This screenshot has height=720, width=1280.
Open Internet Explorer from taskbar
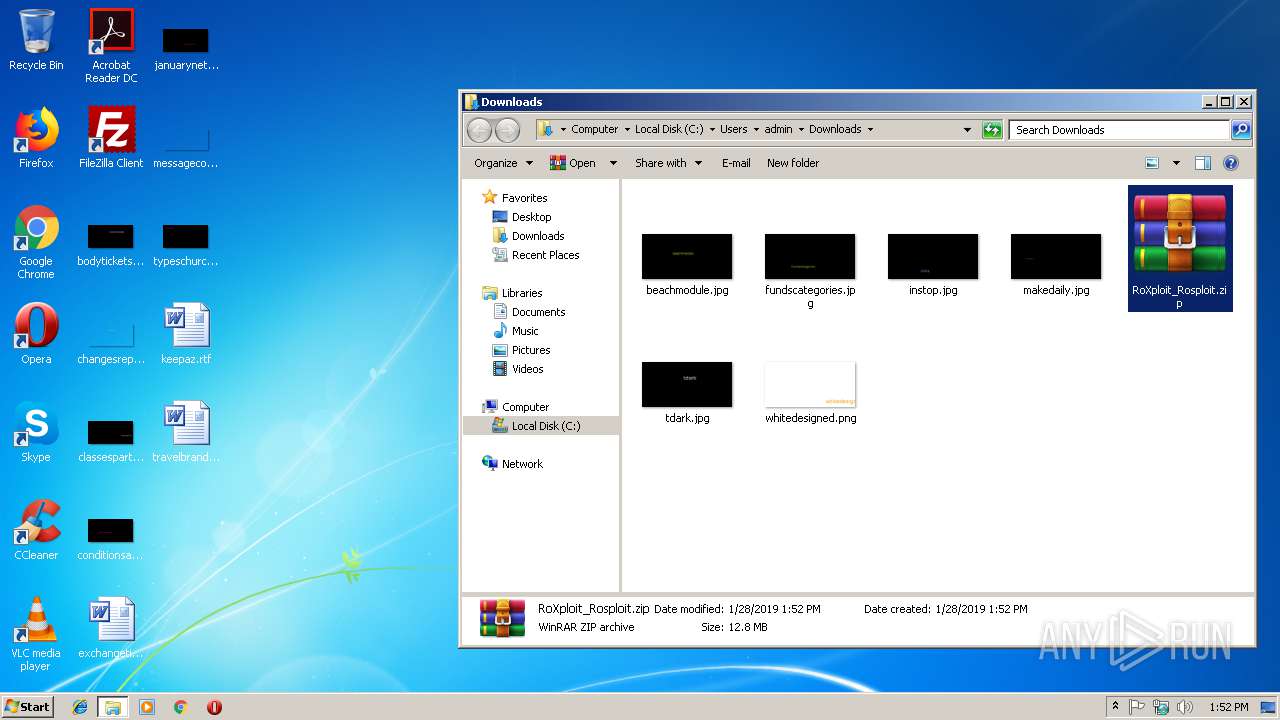pyautogui.click(x=80, y=707)
